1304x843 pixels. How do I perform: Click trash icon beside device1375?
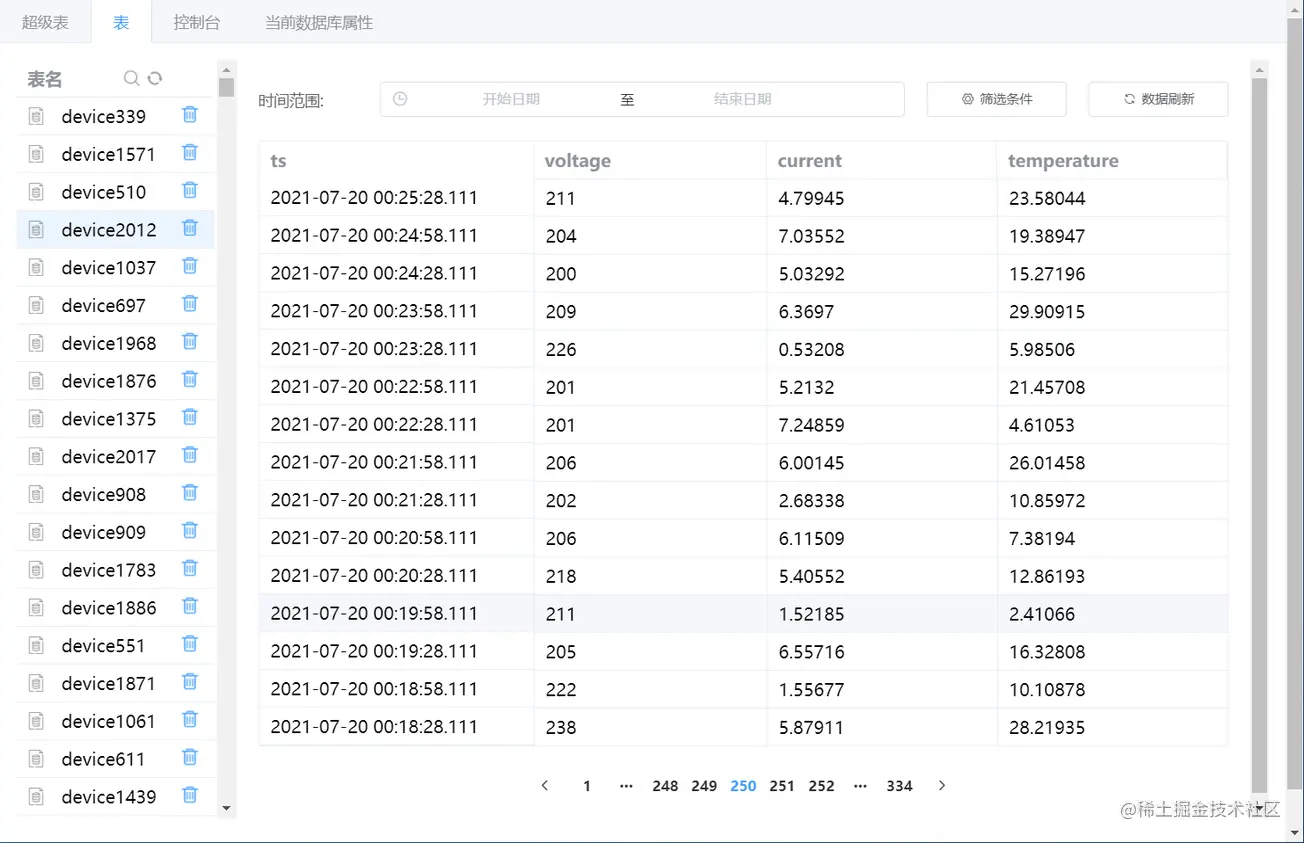click(x=190, y=417)
